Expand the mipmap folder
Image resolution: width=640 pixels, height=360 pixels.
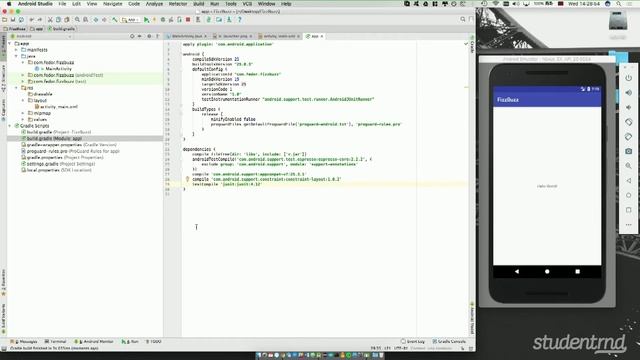pyautogui.click(x=23, y=113)
